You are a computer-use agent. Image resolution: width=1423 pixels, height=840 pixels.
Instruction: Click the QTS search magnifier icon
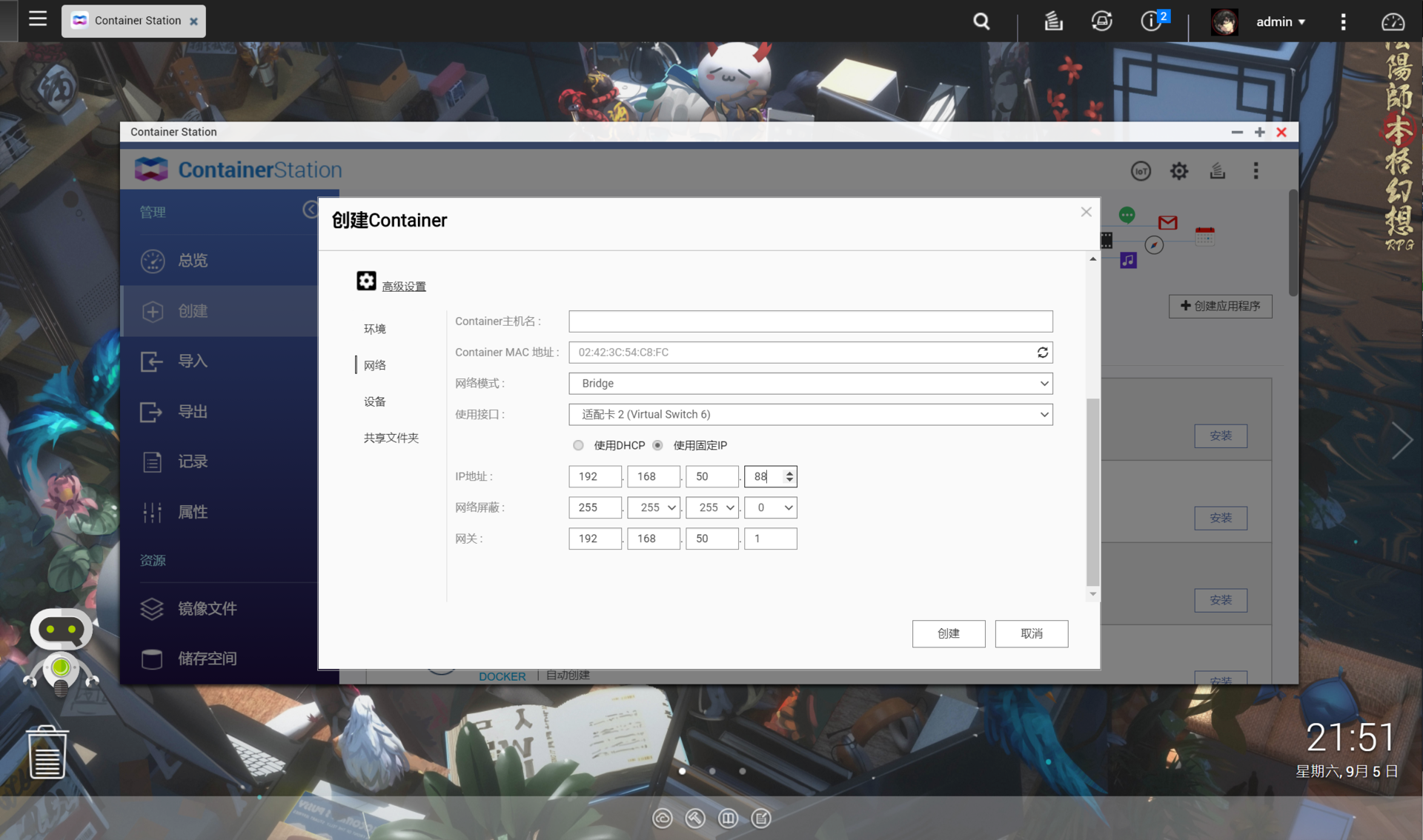pos(981,21)
